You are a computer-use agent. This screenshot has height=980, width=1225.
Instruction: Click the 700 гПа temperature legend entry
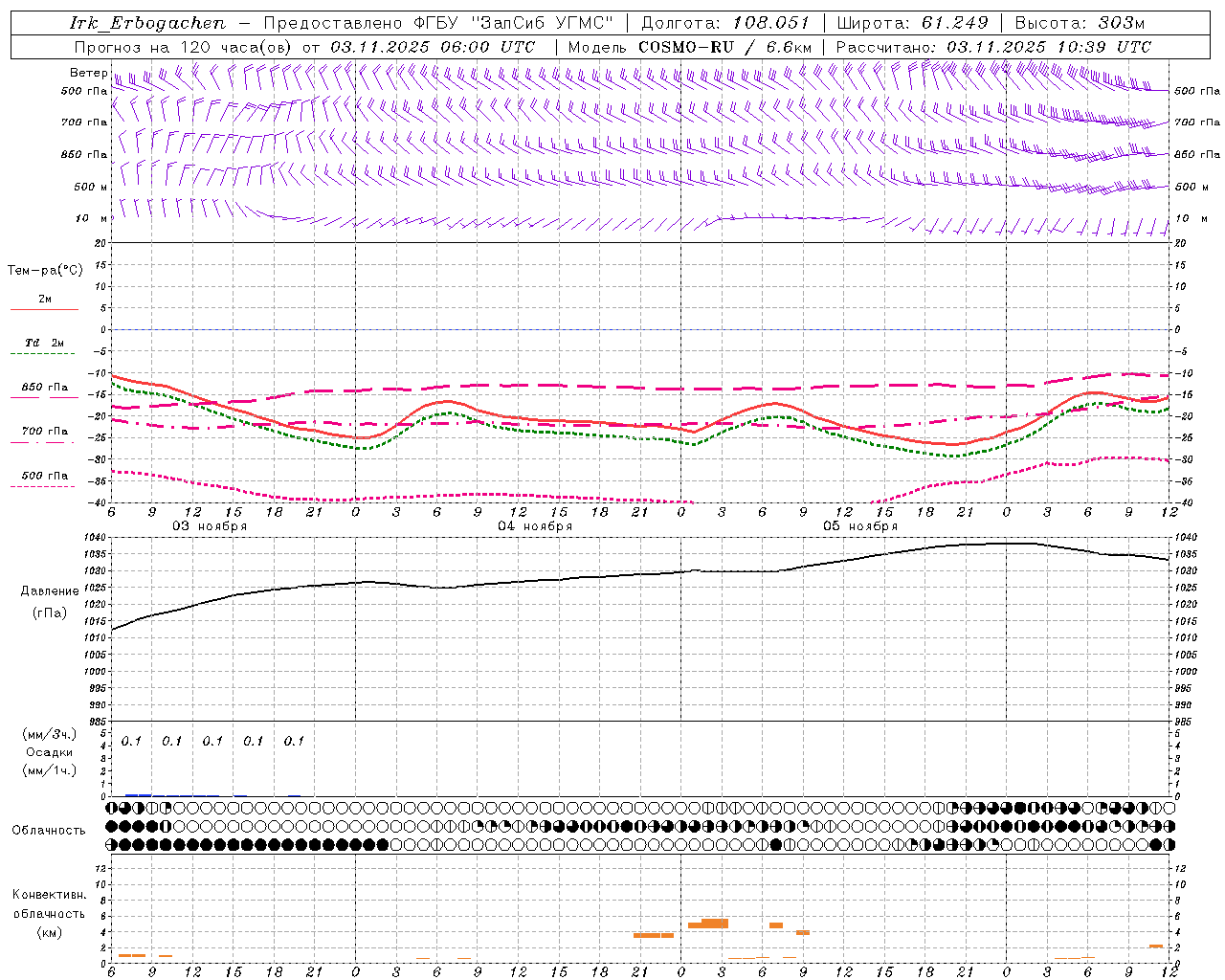(x=44, y=432)
